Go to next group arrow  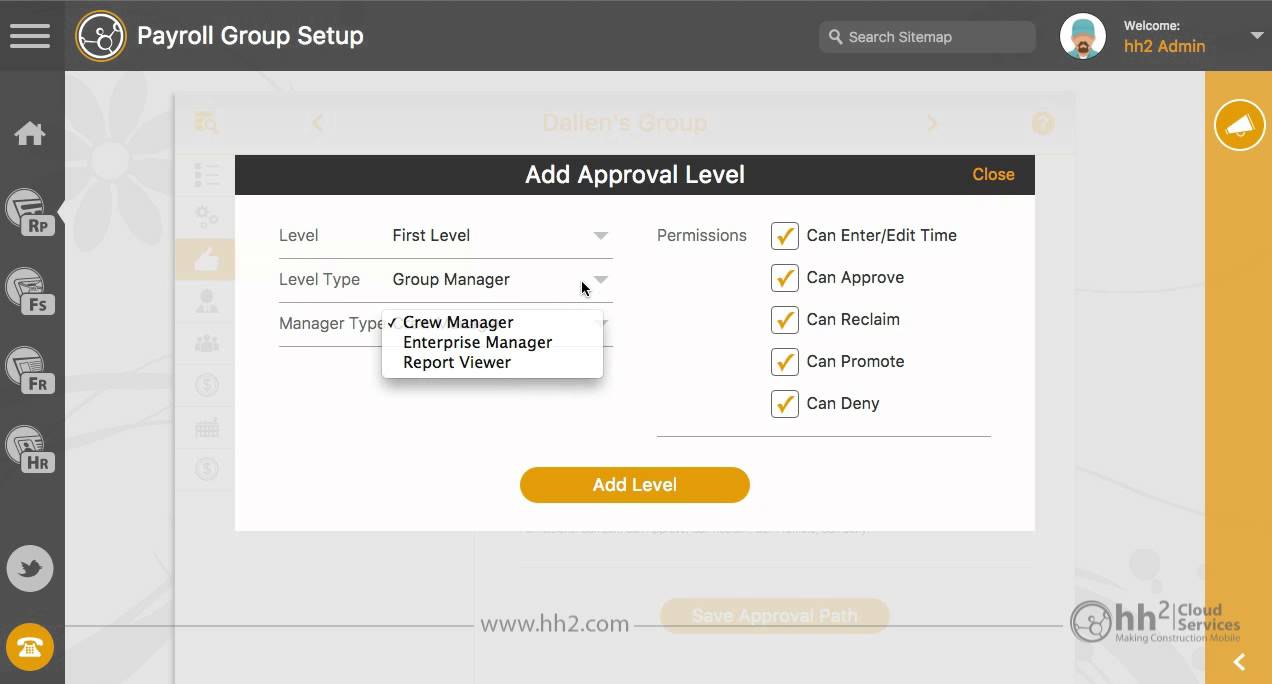pos(932,123)
